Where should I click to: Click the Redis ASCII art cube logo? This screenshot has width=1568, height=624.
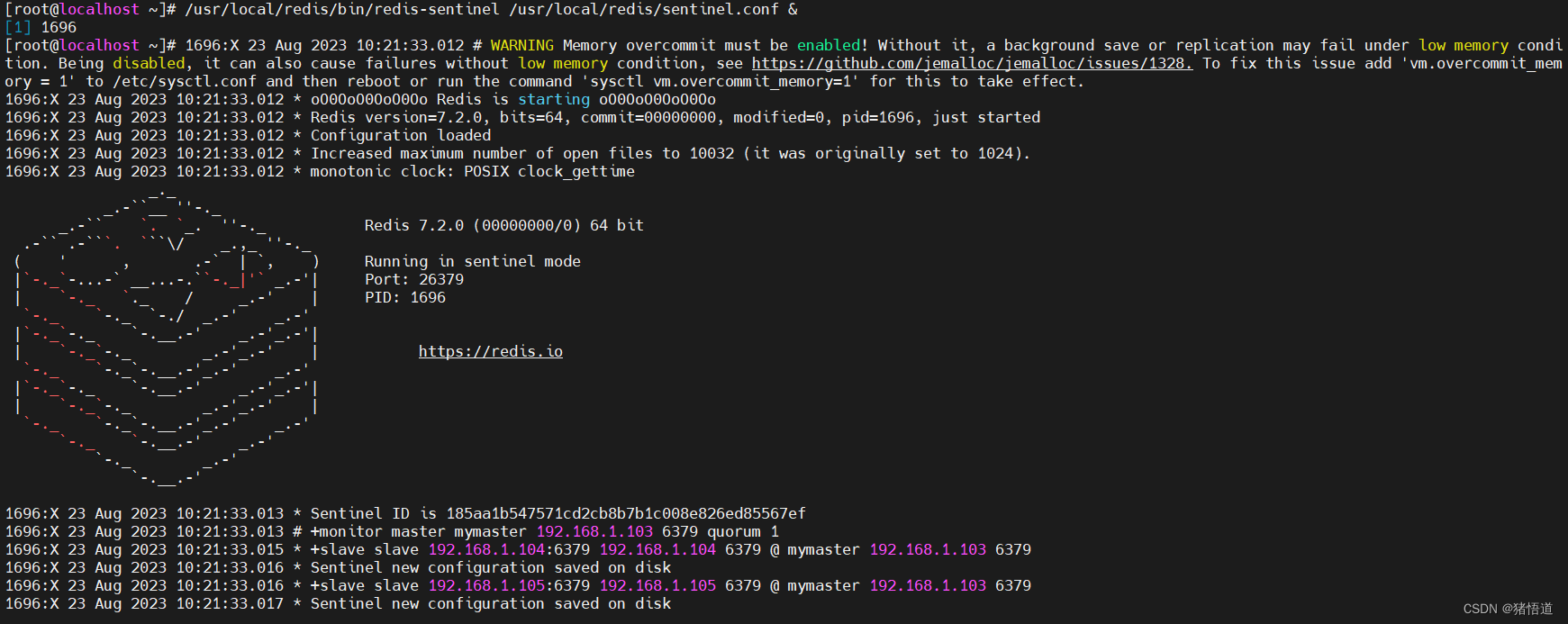click(x=167, y=338)
